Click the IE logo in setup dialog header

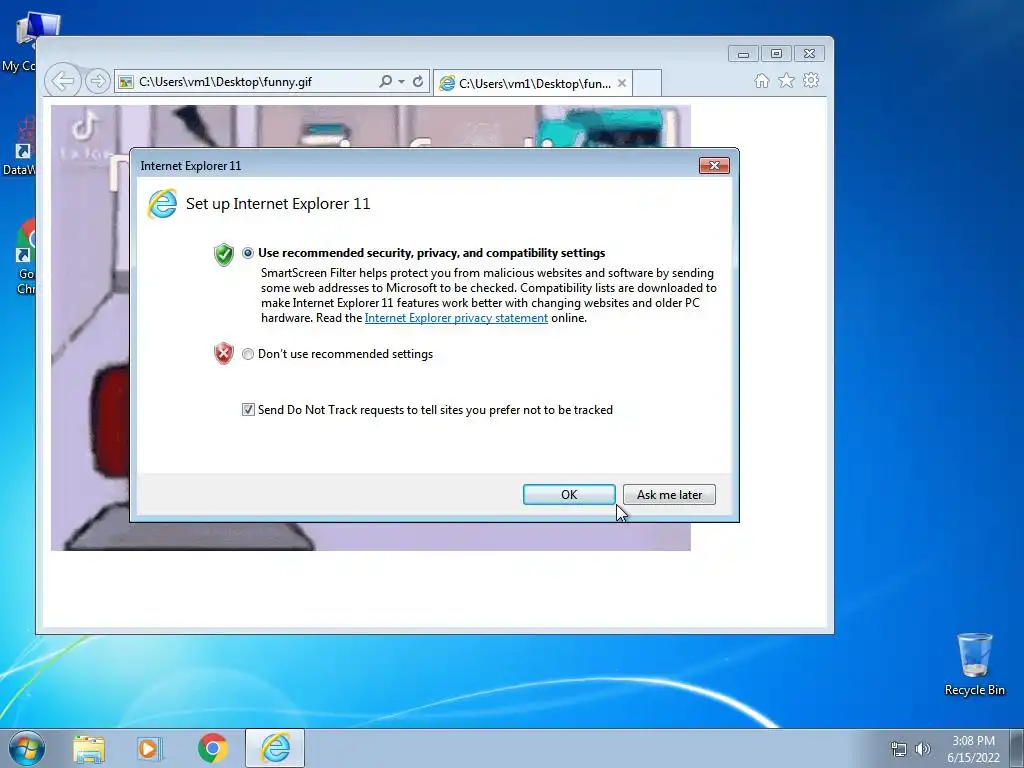point(163,204)
